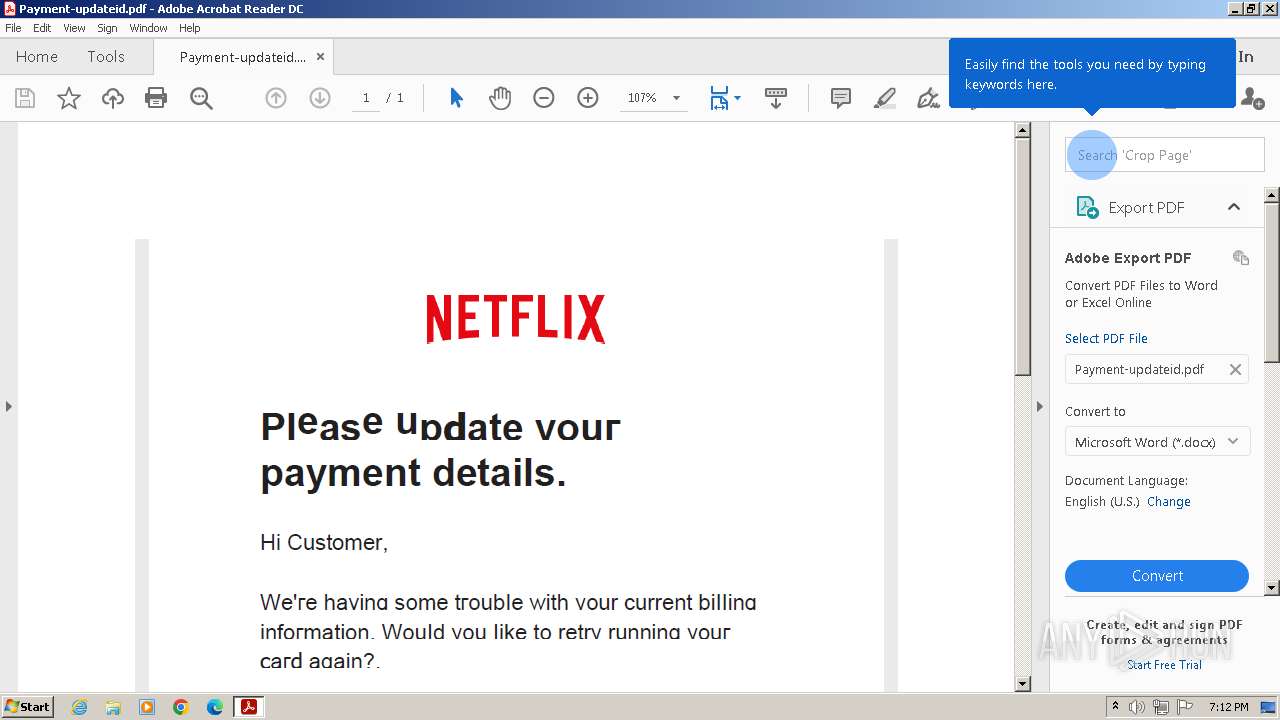
Task: Click the Search tools input field
Action: [x=1165, y=155]
